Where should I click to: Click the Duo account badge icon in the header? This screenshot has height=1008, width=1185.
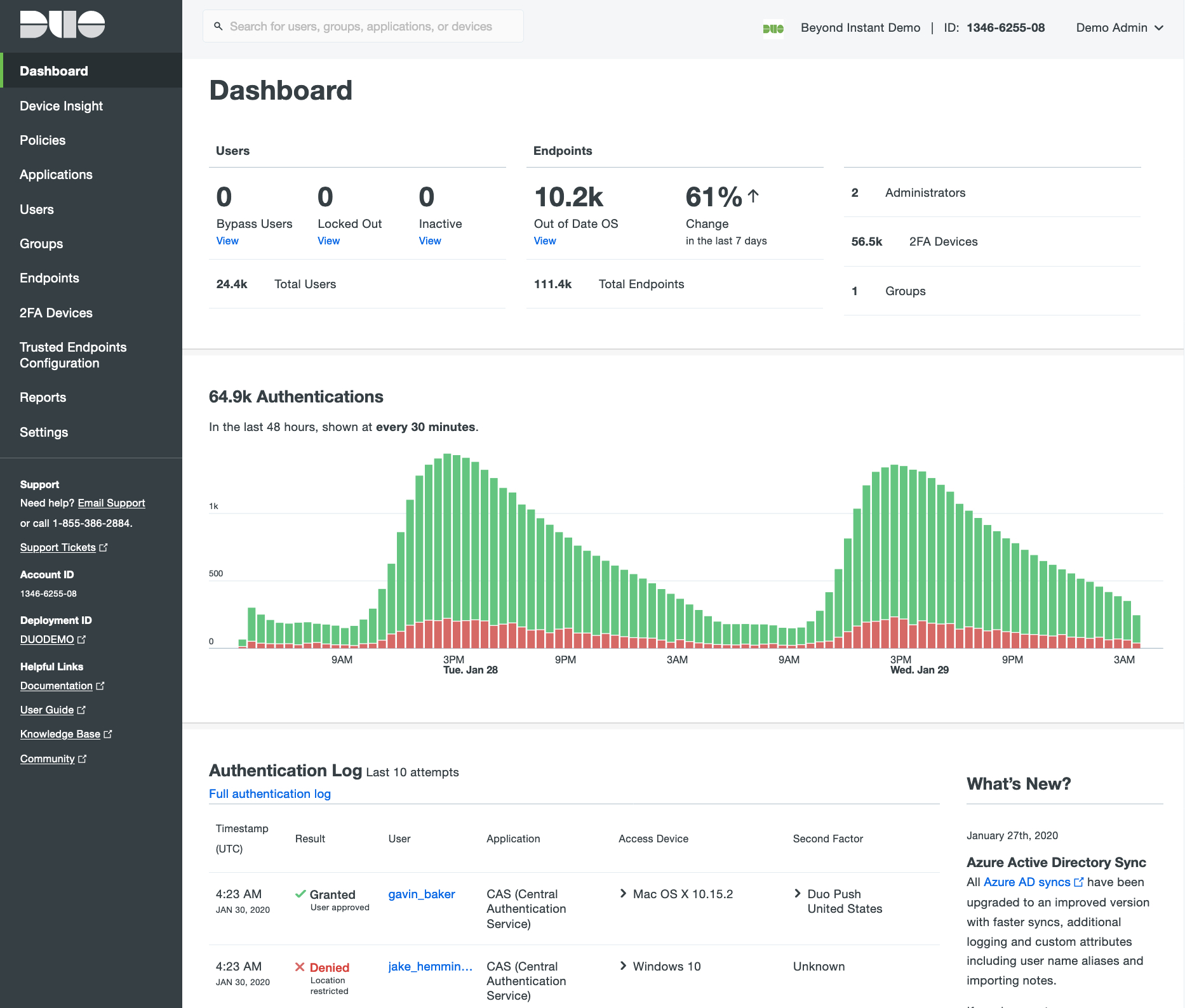(773, 29)
